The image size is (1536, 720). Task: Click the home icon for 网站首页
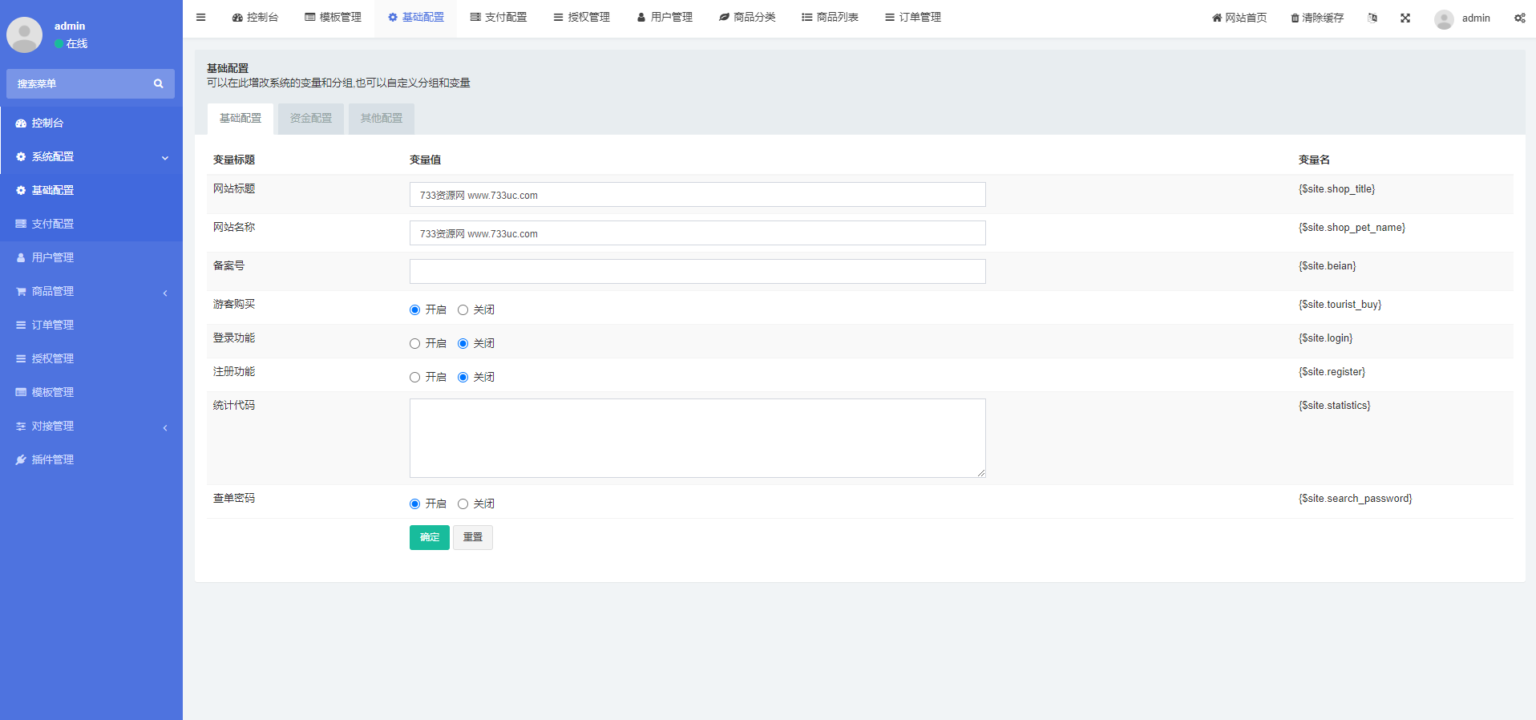(1217, 18)
